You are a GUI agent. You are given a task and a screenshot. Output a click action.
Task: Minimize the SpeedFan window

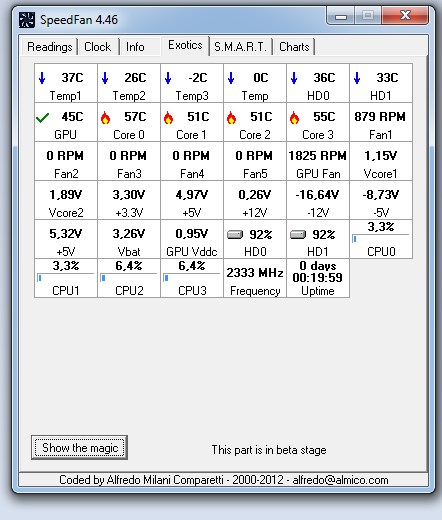tap(341, 16)
